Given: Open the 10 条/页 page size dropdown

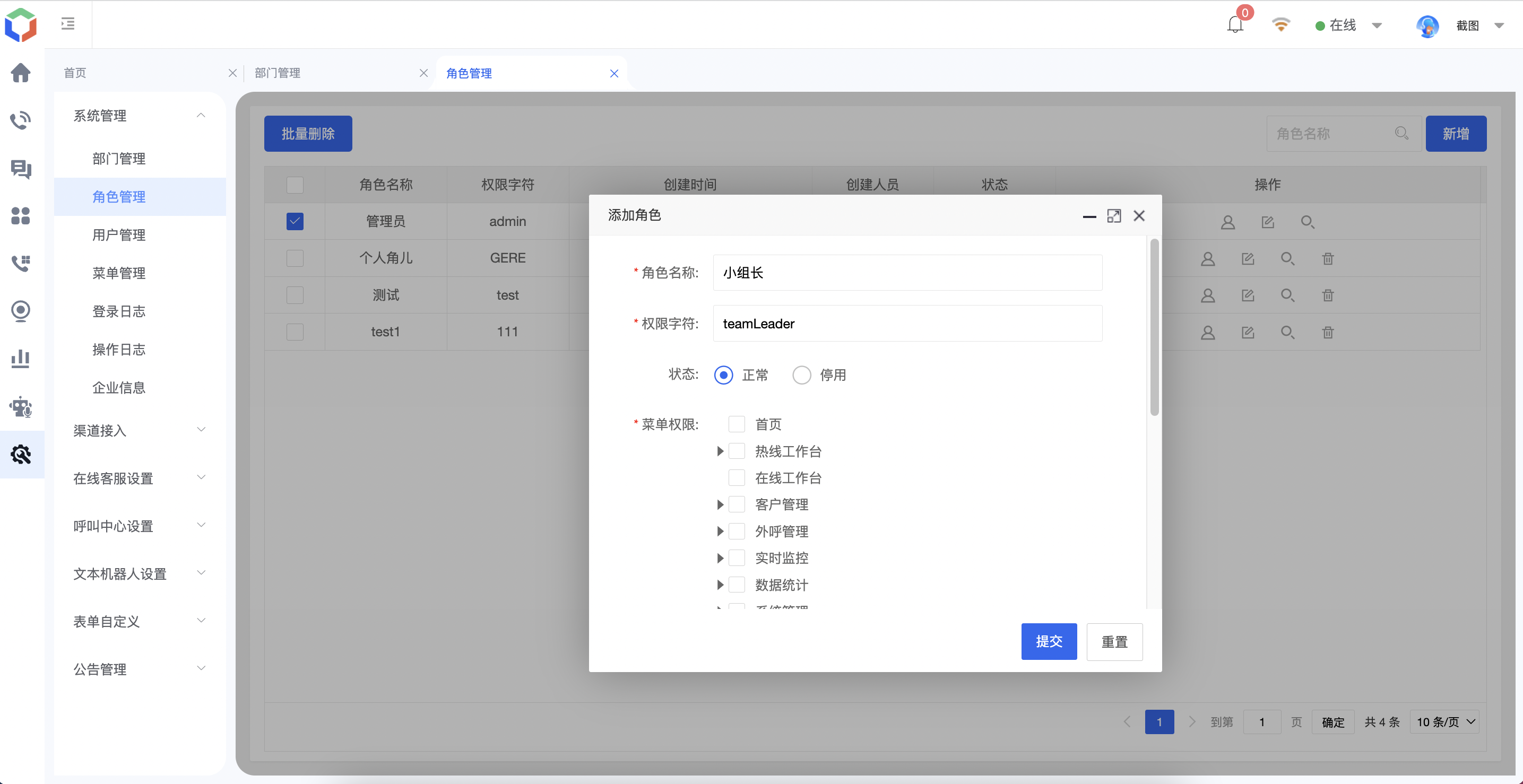Looking at the screenshot, I should 1445,722.
